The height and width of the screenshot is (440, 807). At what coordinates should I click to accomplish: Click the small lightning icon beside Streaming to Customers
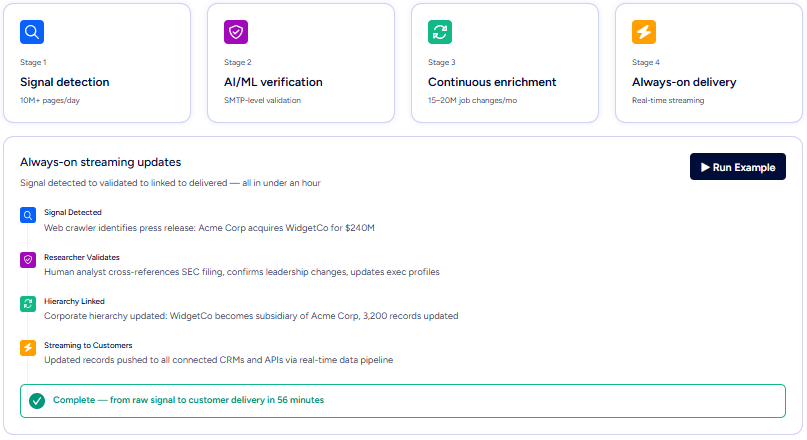click(28, 348)
